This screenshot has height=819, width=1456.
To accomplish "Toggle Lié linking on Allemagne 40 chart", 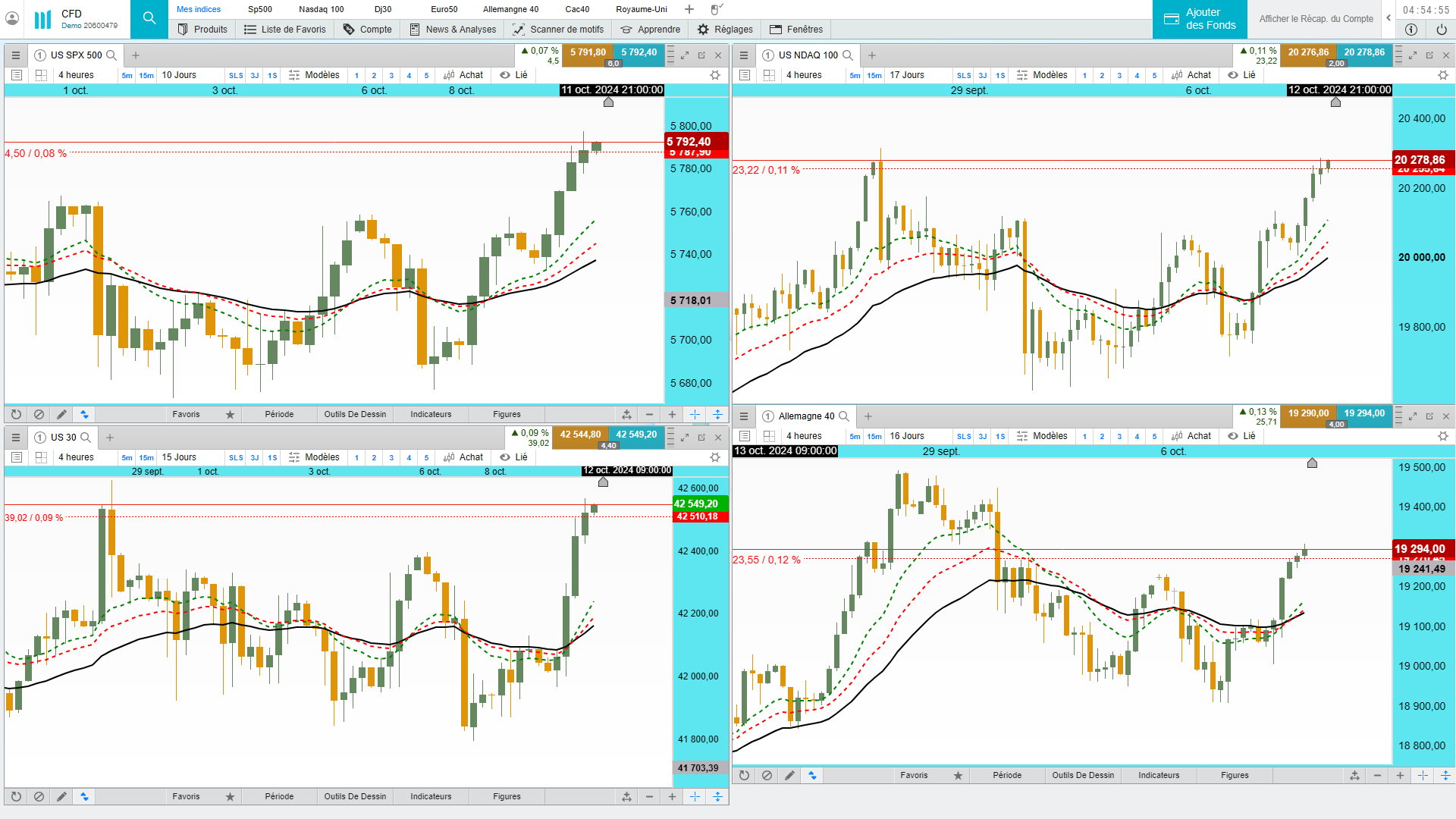I will pos(1241,436).
